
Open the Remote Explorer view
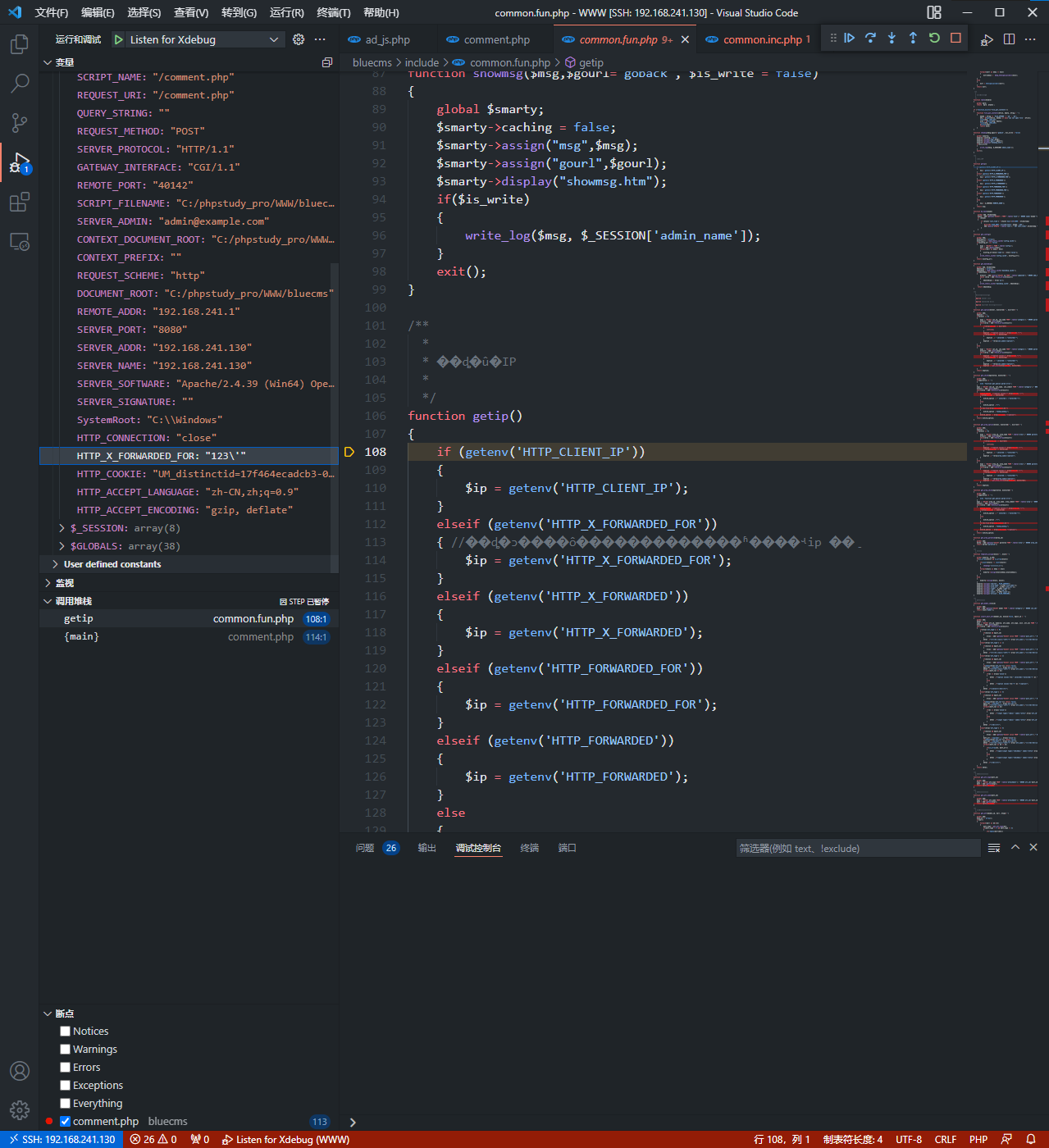tap(20, 242)
